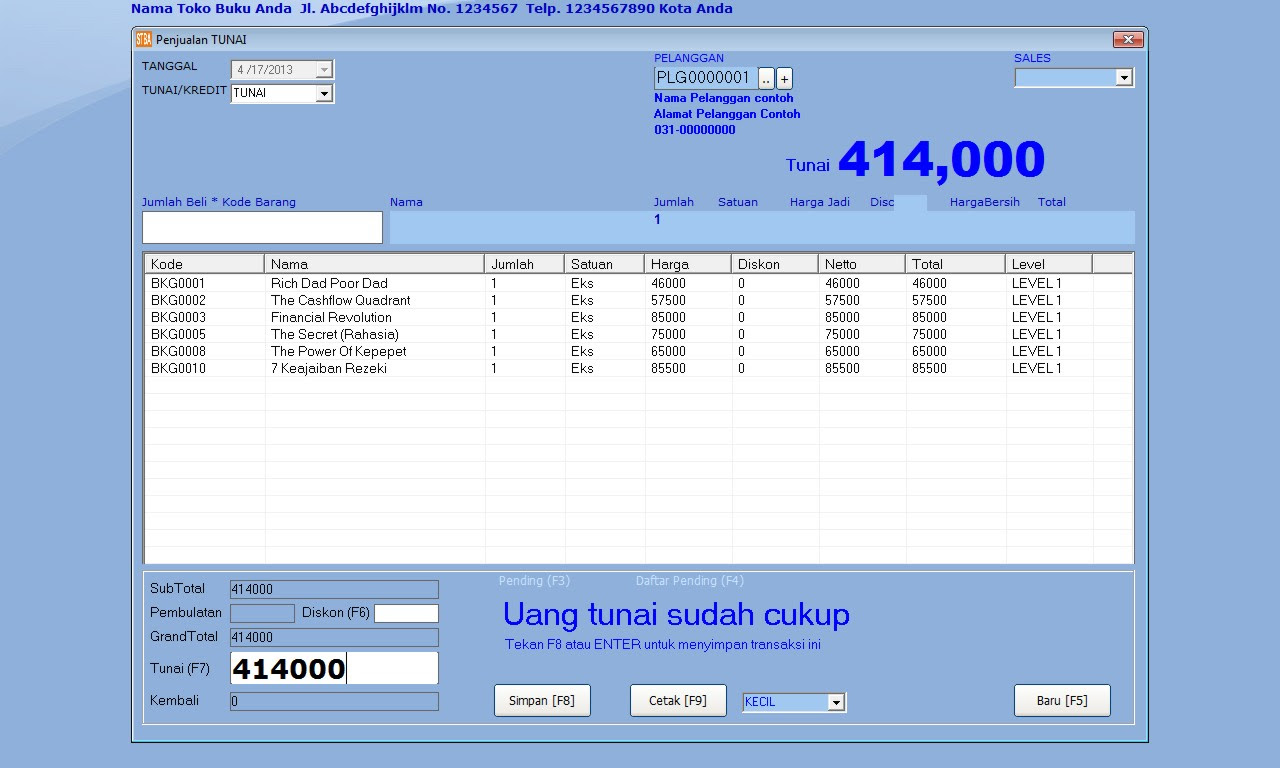Click the Cetak [F9] button
This screenshot has width=1280, height=768.
click(x=678, y=701)
